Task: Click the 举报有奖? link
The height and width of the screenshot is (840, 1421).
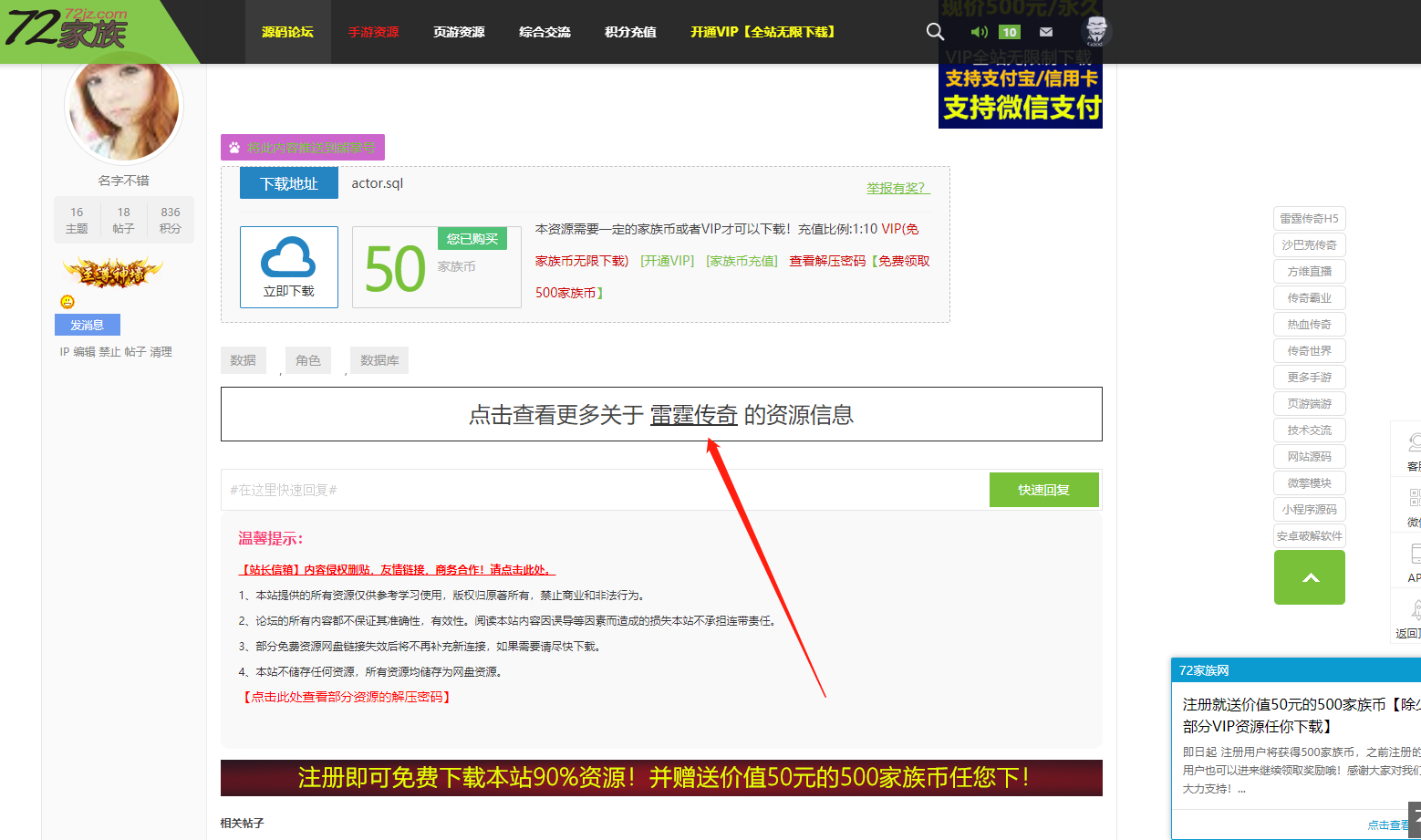Action: [897, 188]
